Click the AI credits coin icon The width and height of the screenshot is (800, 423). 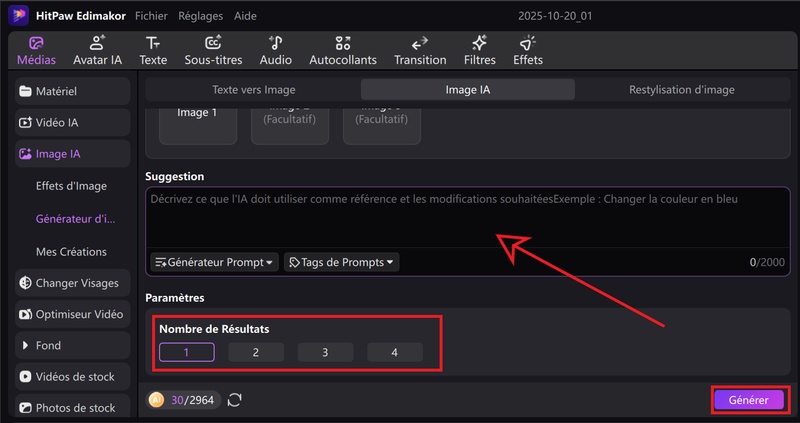[156, 400]
